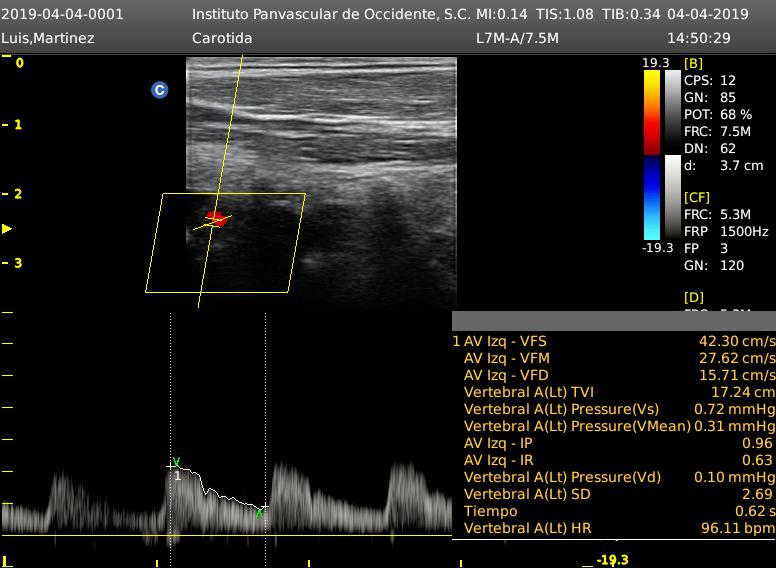Click the -19.3 velocity scale value below spectrum
This screenshot has width=776, height=568.
click(613, 560)
